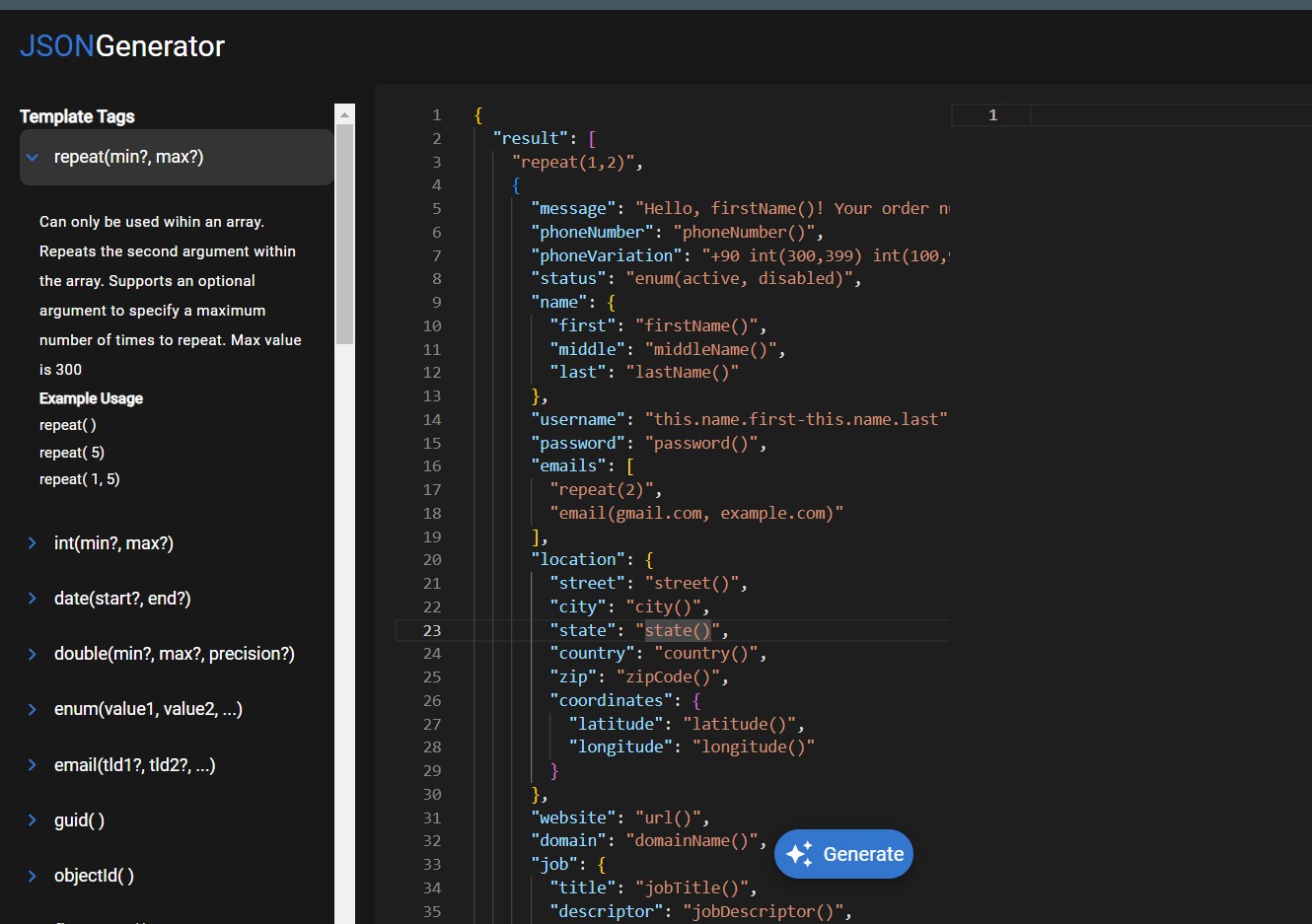Click the "street()" value

pos(692,584)
